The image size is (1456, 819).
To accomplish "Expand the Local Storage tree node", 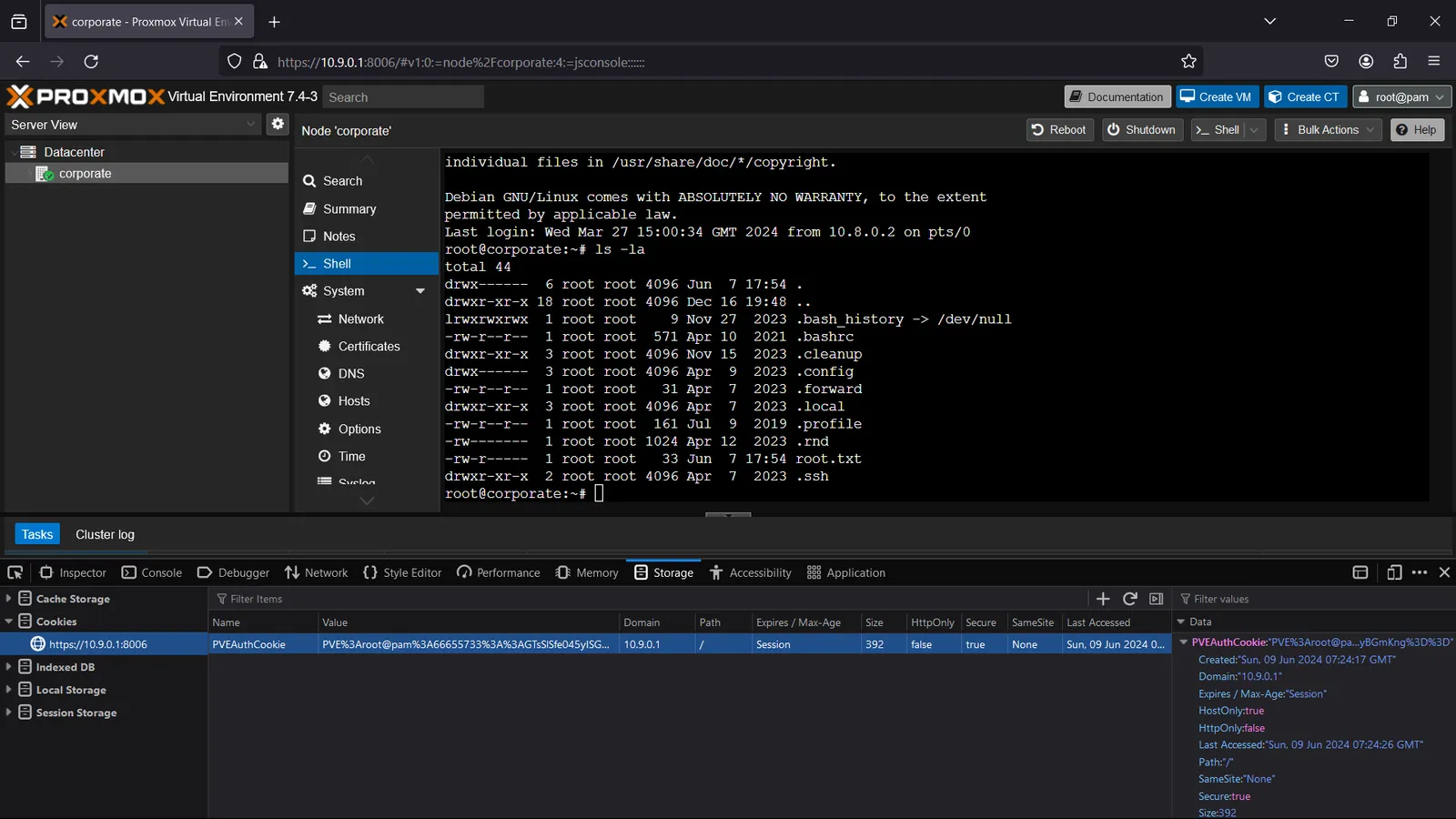I will pyautogui.click(x=8, y=689).
